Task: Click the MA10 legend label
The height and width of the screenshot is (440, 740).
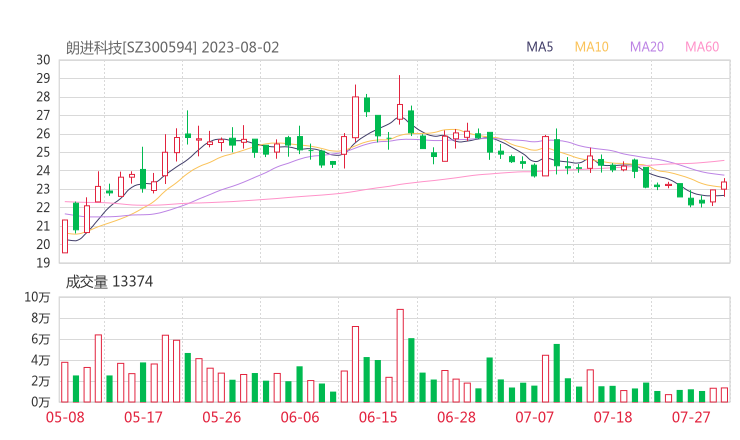Action: 591,47
